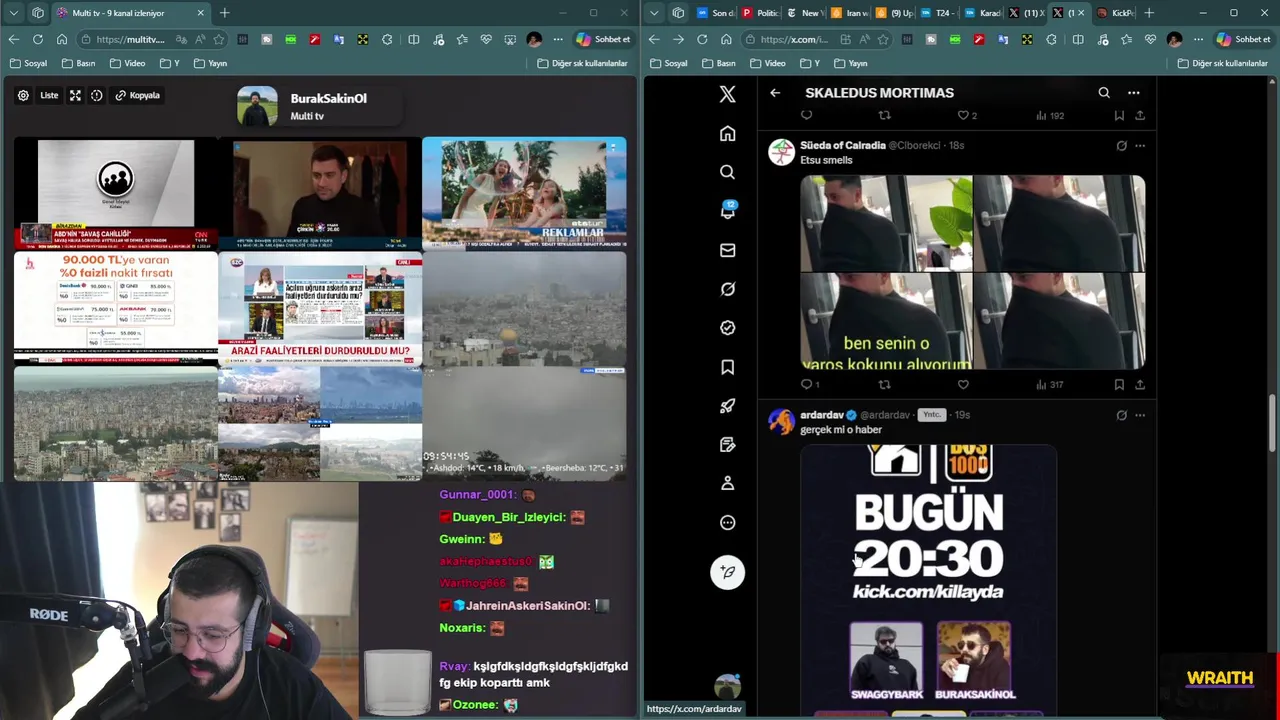This screenshot has width=1280, height=720.
Task: Open Grok icon on ardardav tweet
Action: (x=1121, y=415)
